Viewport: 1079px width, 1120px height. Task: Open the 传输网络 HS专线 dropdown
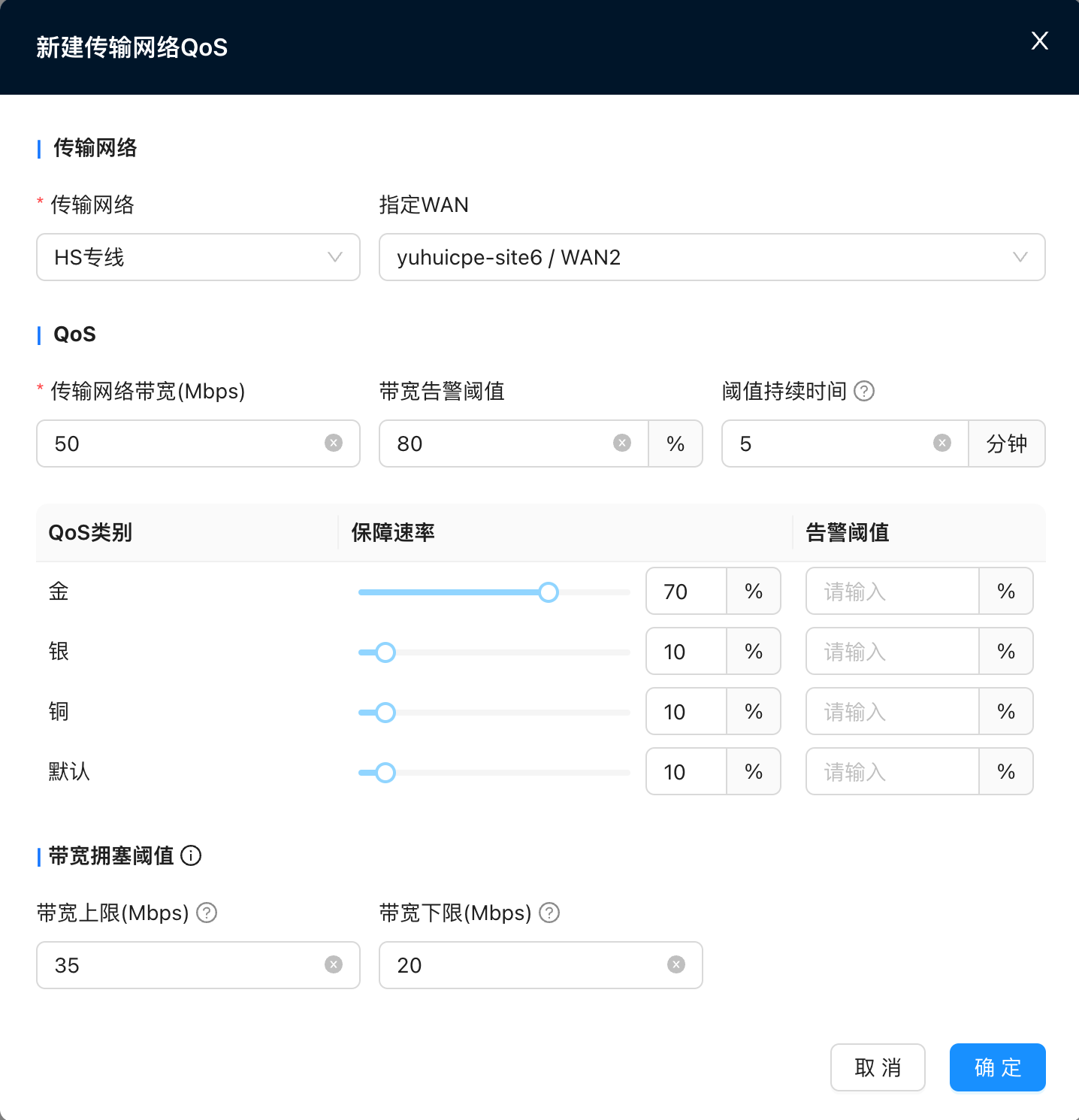coord(198,257)
